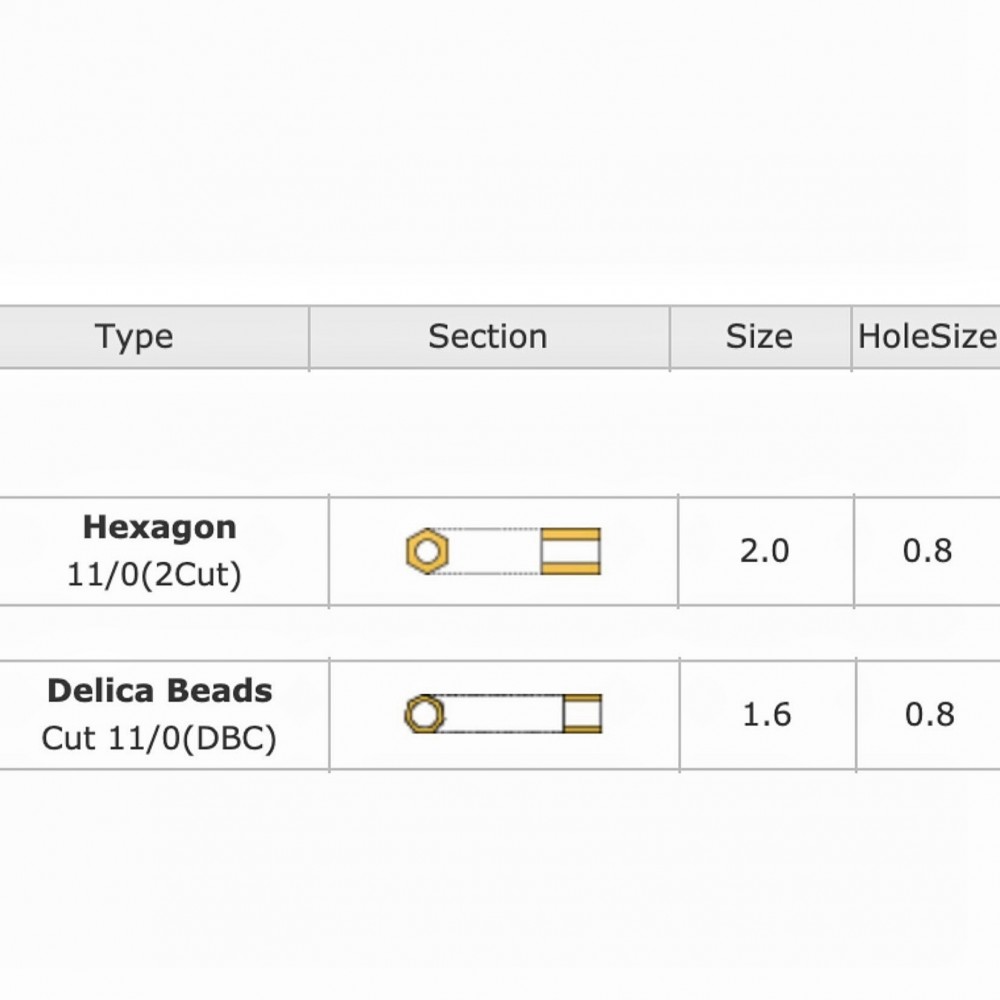Click the side-view bead icon in Delica Beads row
This screenshot has width=1000, height=1000.
582,714
